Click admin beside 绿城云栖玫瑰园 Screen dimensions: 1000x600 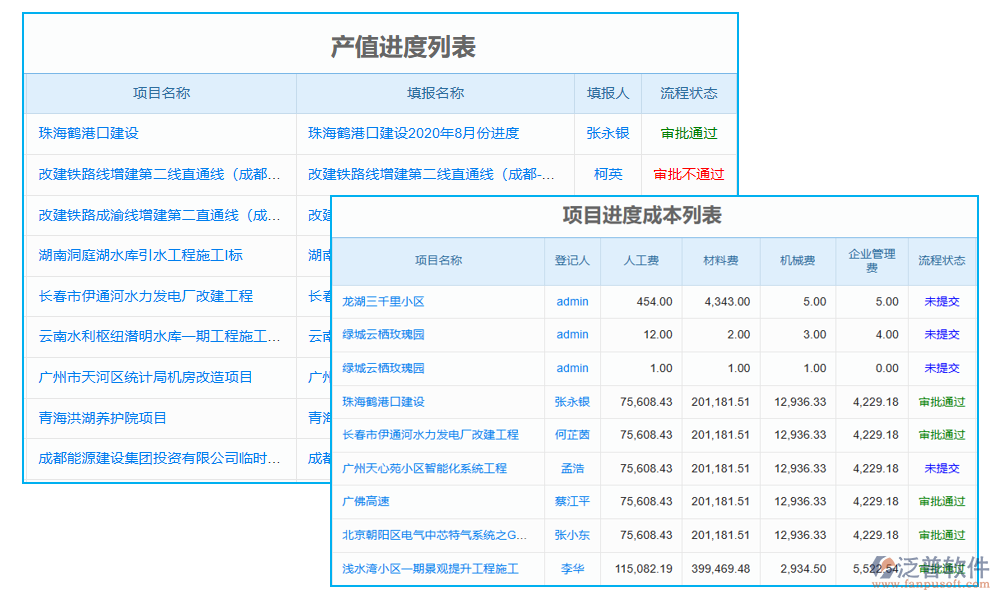[x=571, y=334]
